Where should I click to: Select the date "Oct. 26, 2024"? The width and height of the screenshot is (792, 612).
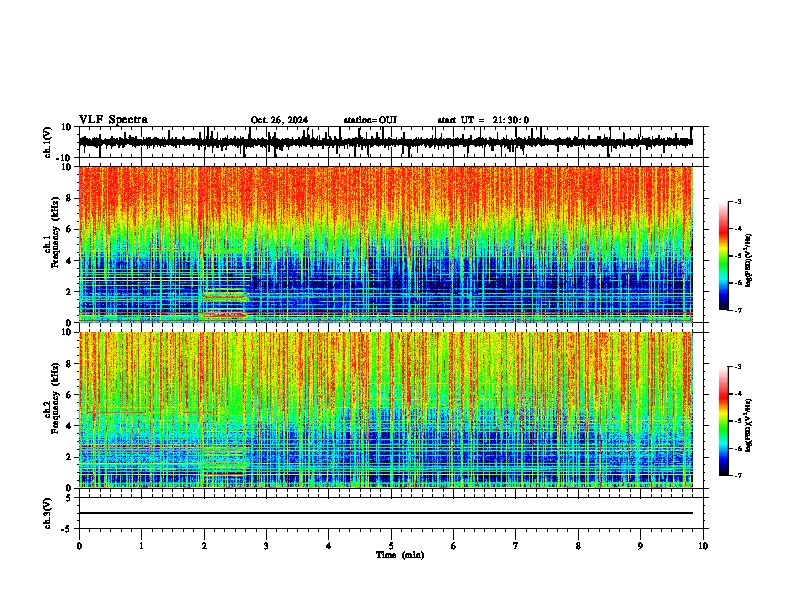(x=279, y=120)
